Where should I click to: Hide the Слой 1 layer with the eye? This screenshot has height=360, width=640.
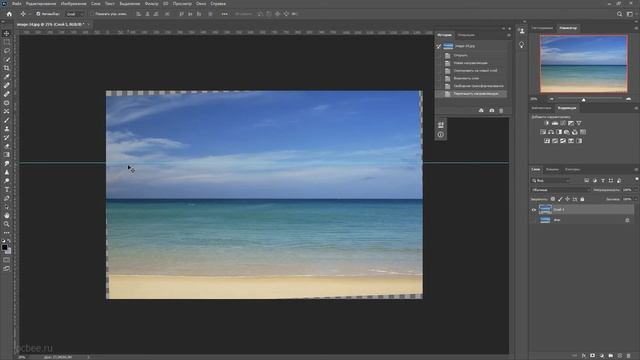pyautogui.click(x=533, y=210)
